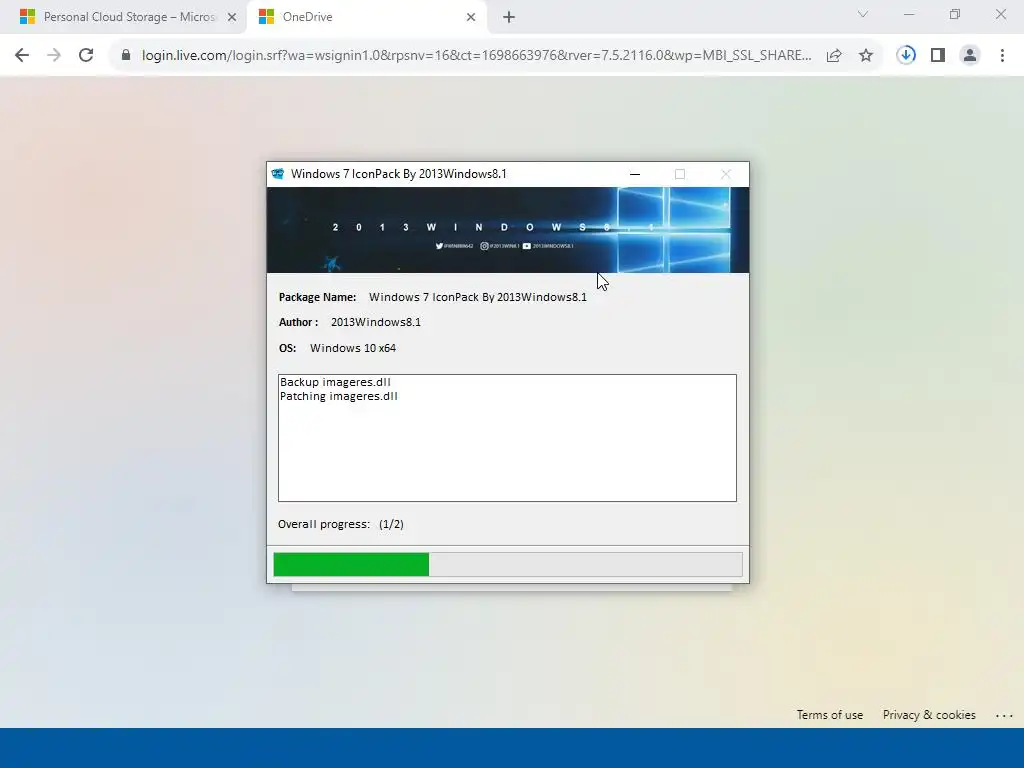Image resolution: width=1024 pixels, height=768 pixels.
Task: Select the 'Patching imageres.dll' log line
Action: pos(338,396)
